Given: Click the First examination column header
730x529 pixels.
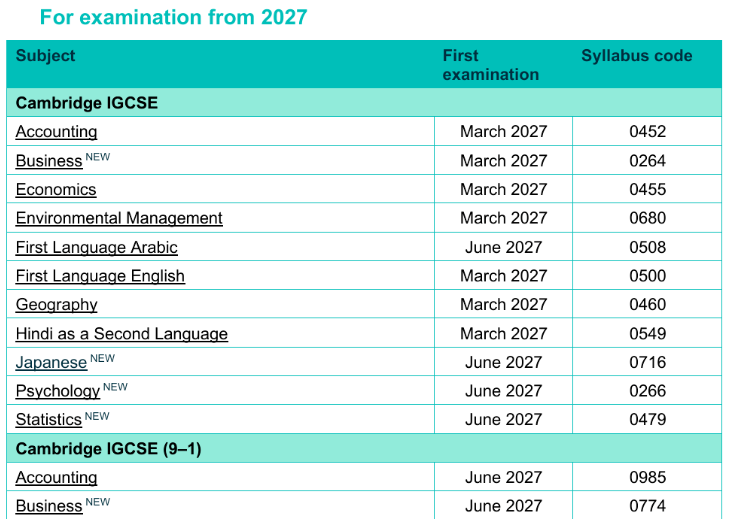Looking at the screenshot, I should pos(490,65).
